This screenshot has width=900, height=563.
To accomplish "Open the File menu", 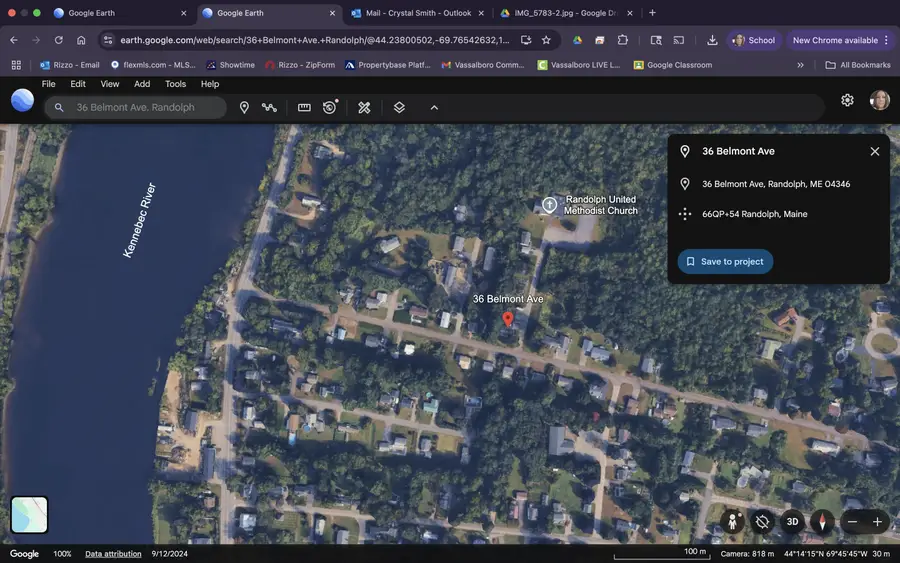I will coord(48,84).
